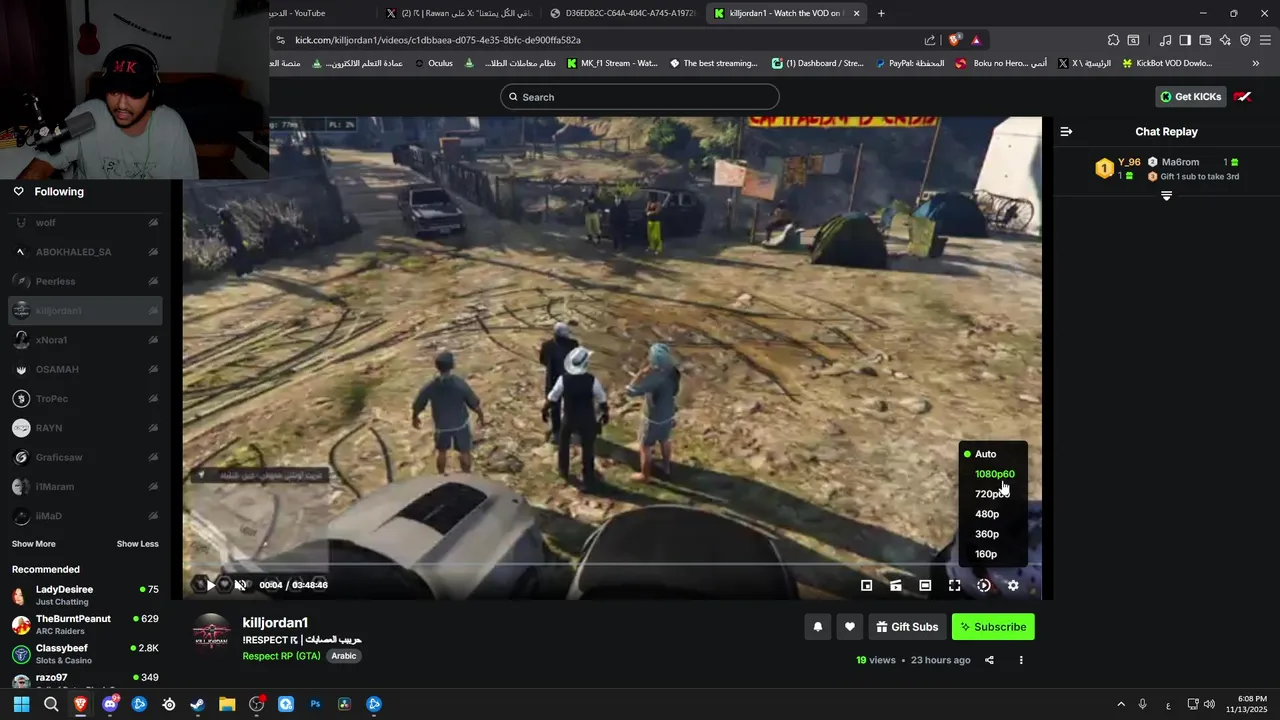The width and height of the screenshot is (1280, 720).
Task: Open video quality settings gear
Action: 1013,585
